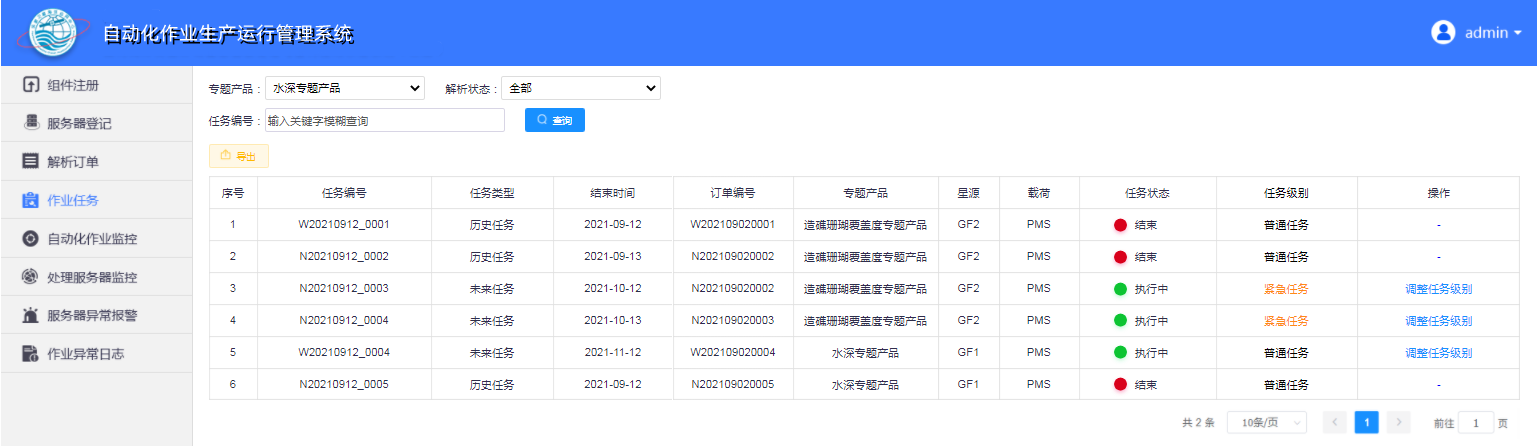Open the 服务器登记 menu item
The height and width of the screenshot is (446, 1538).
[96, 123]
